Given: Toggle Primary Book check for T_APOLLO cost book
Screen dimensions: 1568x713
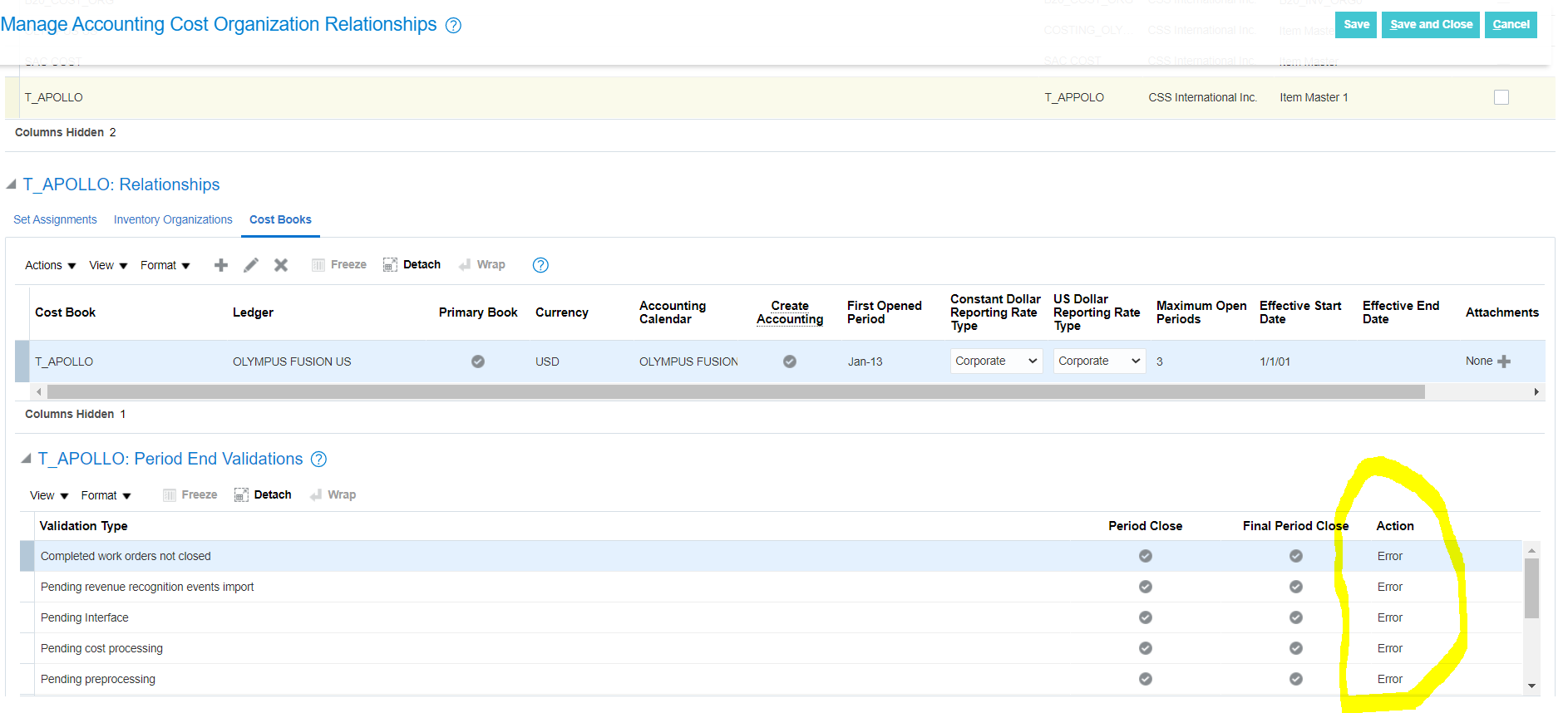Looking at the screenshot, I should coord(478,361).
